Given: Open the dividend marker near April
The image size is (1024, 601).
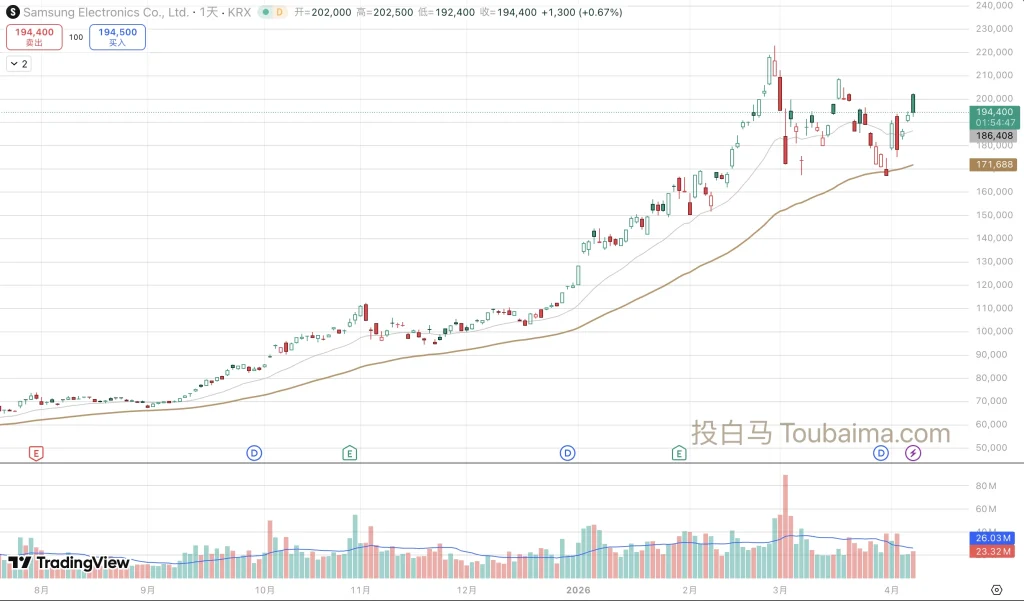Looking at the screenshot, I should pyautogui.click(x=881, y=453).
